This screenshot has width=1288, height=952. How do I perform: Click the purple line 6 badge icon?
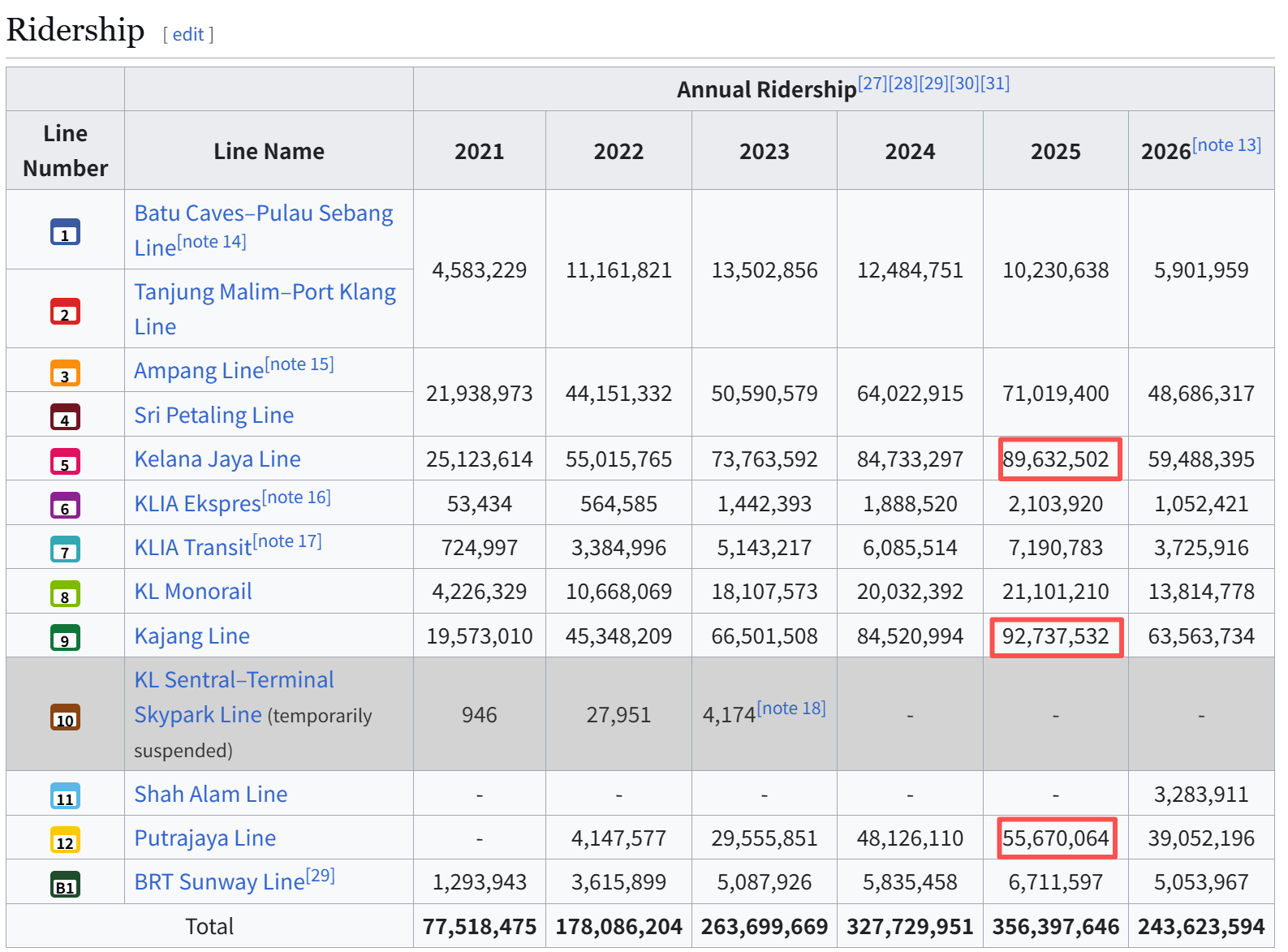click(x=65, y=505)
